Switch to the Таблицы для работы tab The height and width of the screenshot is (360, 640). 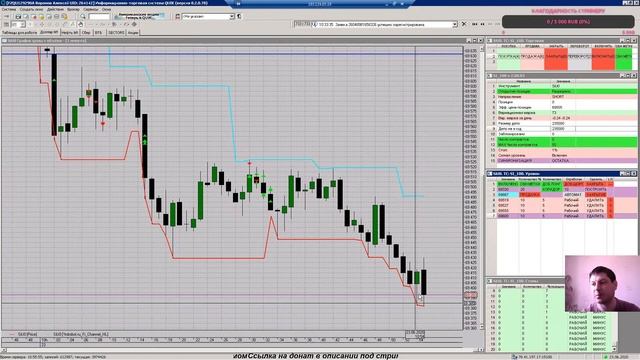click(19, 32)
